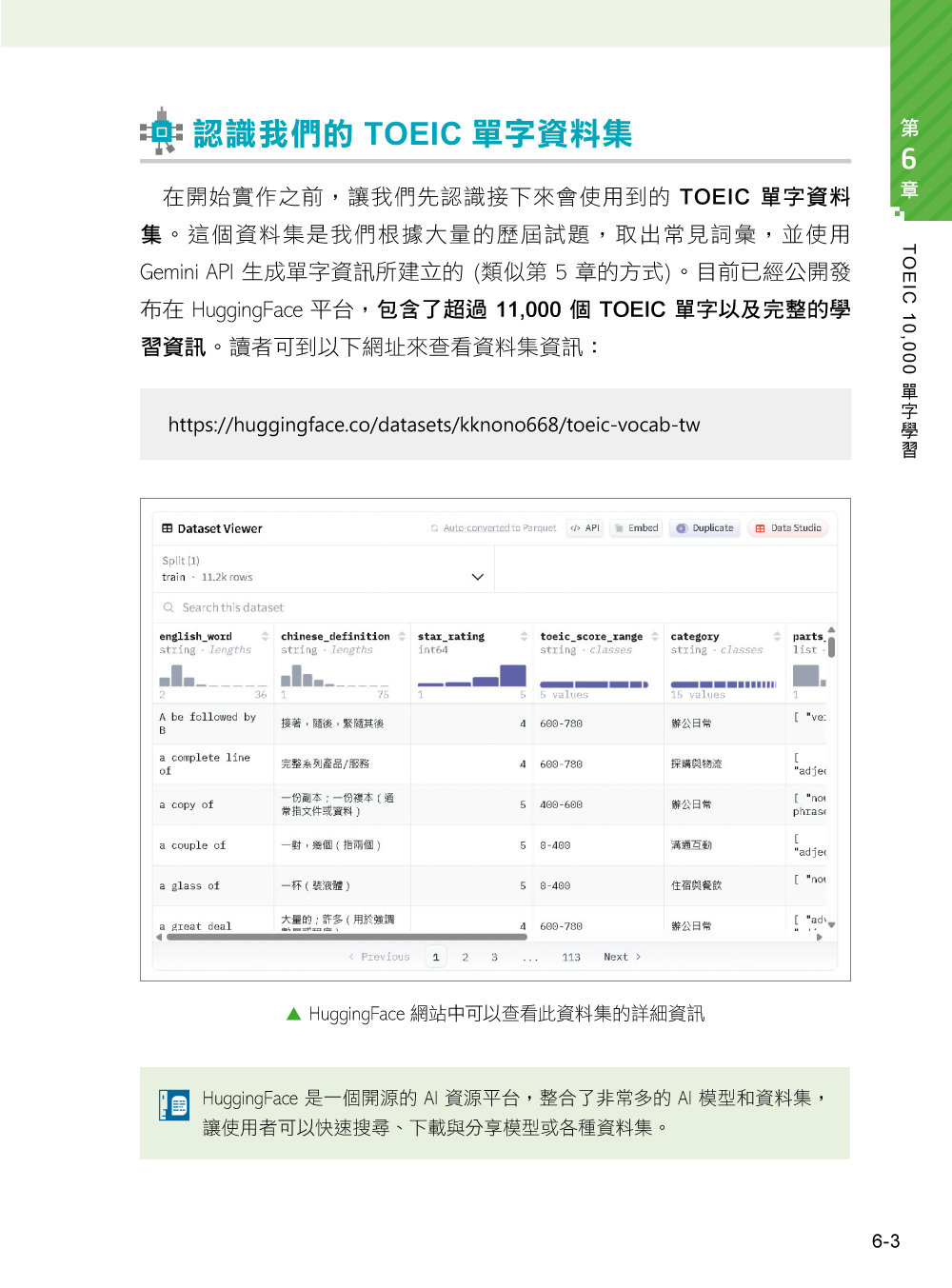Image resolution: width=952 pixels, height=1288 pixels.
Task: Click the scroll-down arrow of the table
Action: pos(831,924)
